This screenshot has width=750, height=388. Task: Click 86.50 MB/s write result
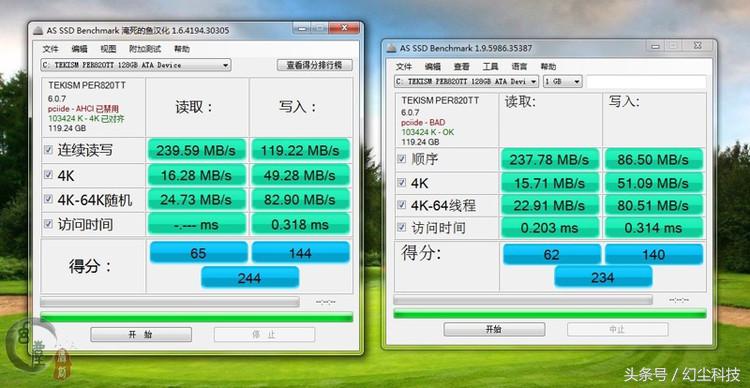pos(653,159)
